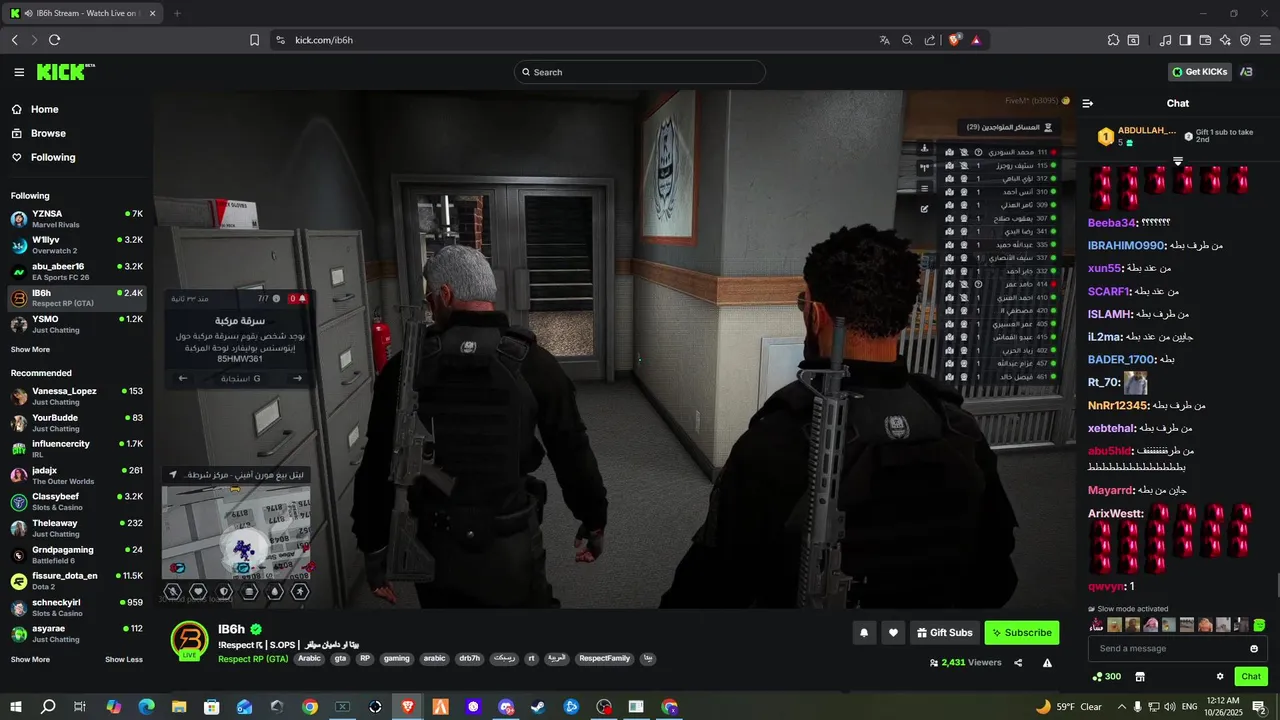Click the user avatar in top right
The width and height of the screenshot is (1280, 720).
1246,72
